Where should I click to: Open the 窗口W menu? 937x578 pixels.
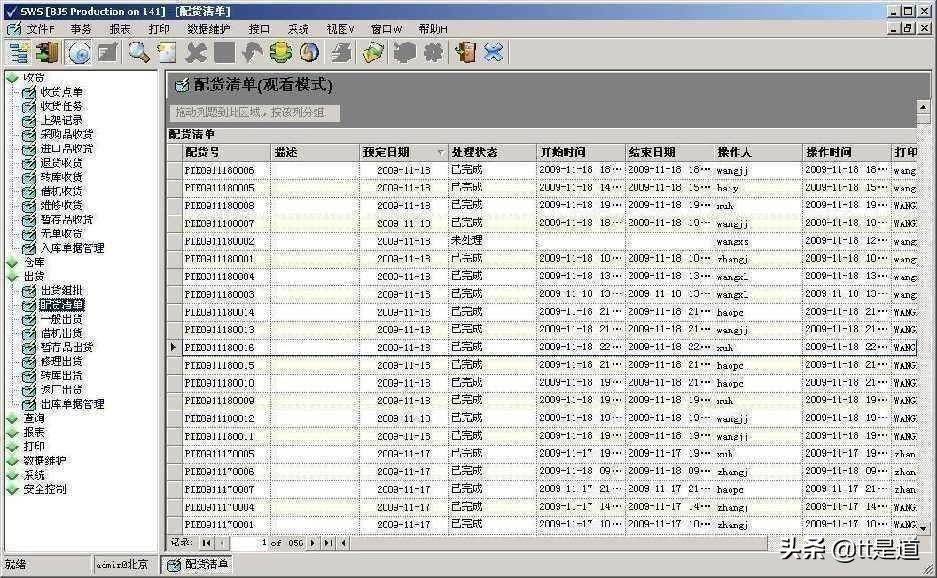(x=386, y=29)
